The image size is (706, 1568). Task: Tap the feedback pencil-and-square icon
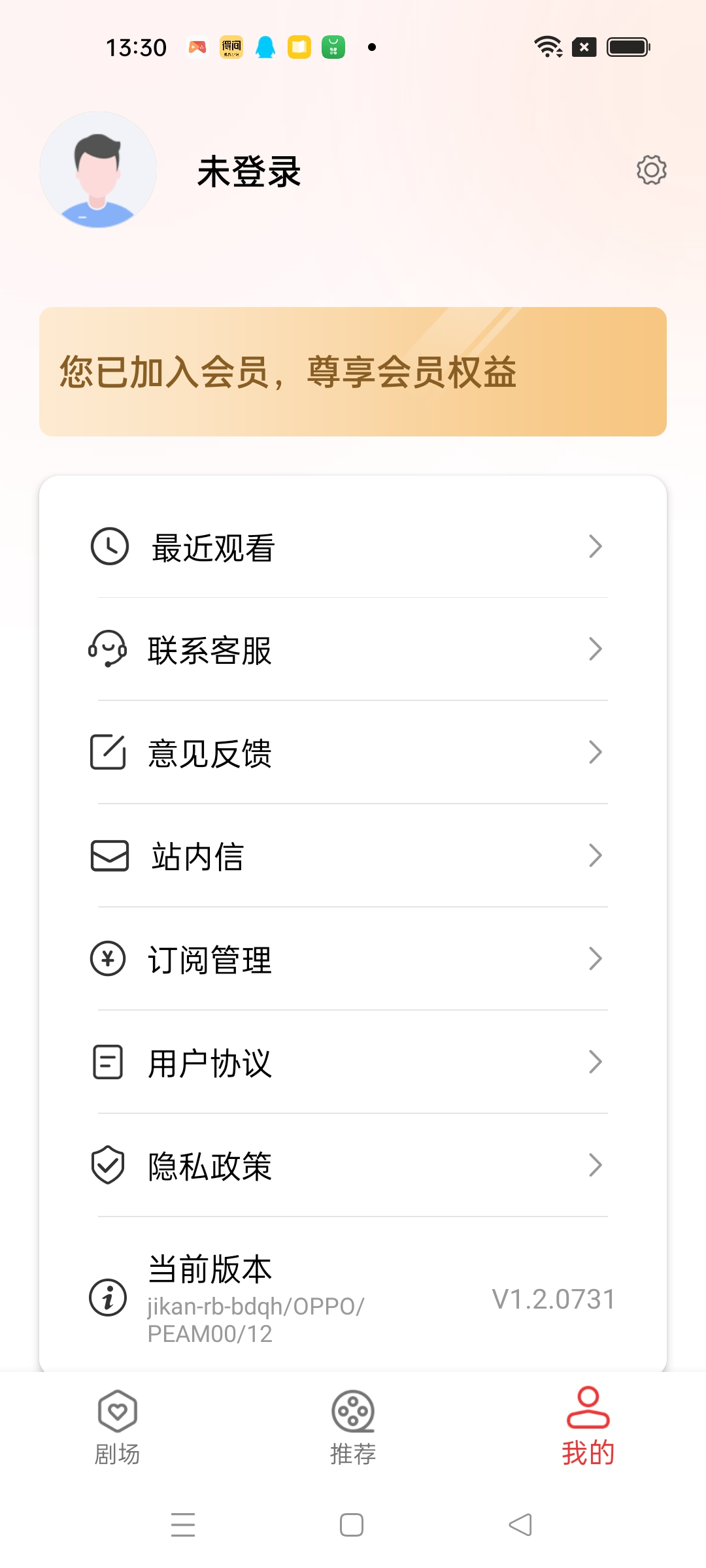coord(108,752)
